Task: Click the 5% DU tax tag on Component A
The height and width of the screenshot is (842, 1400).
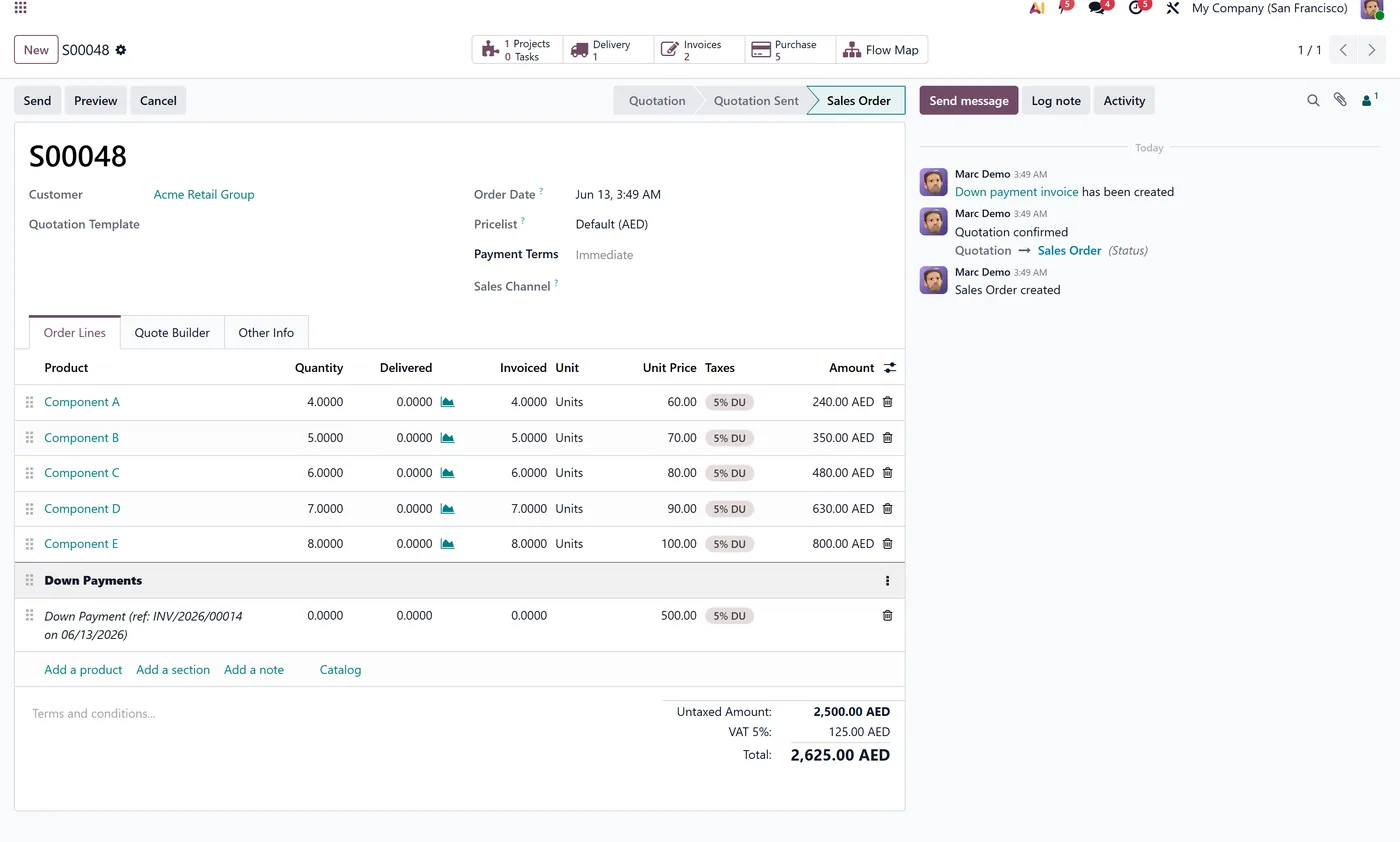Action: point(729,402)
